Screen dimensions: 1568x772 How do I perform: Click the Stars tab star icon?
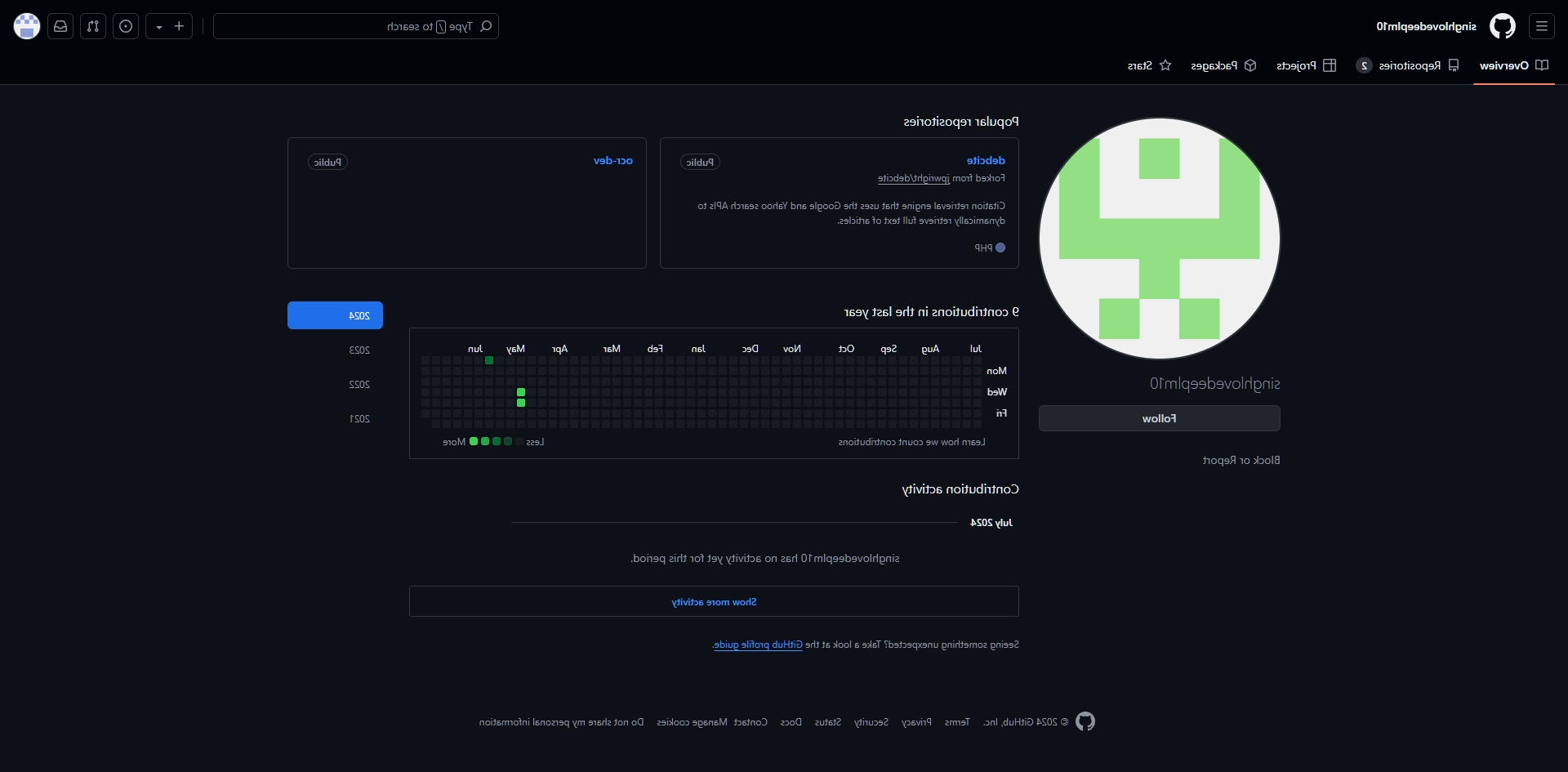(1165, 65)
